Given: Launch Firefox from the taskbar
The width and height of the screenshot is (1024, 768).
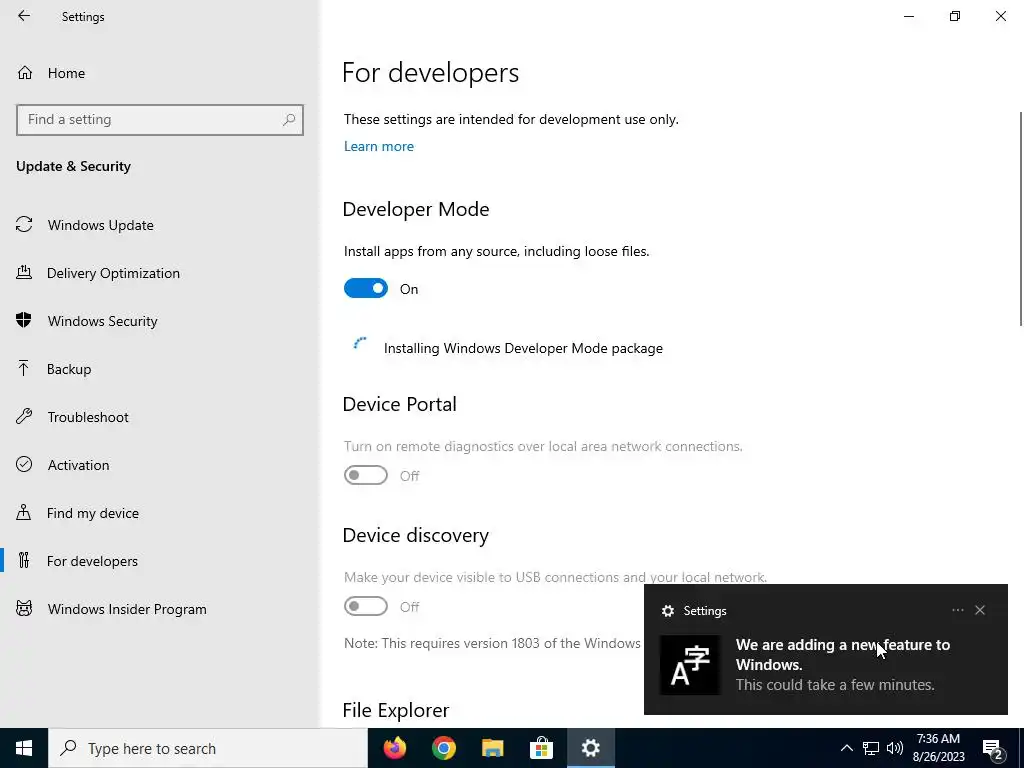Looking at the screenshot, I should (394, 748).
